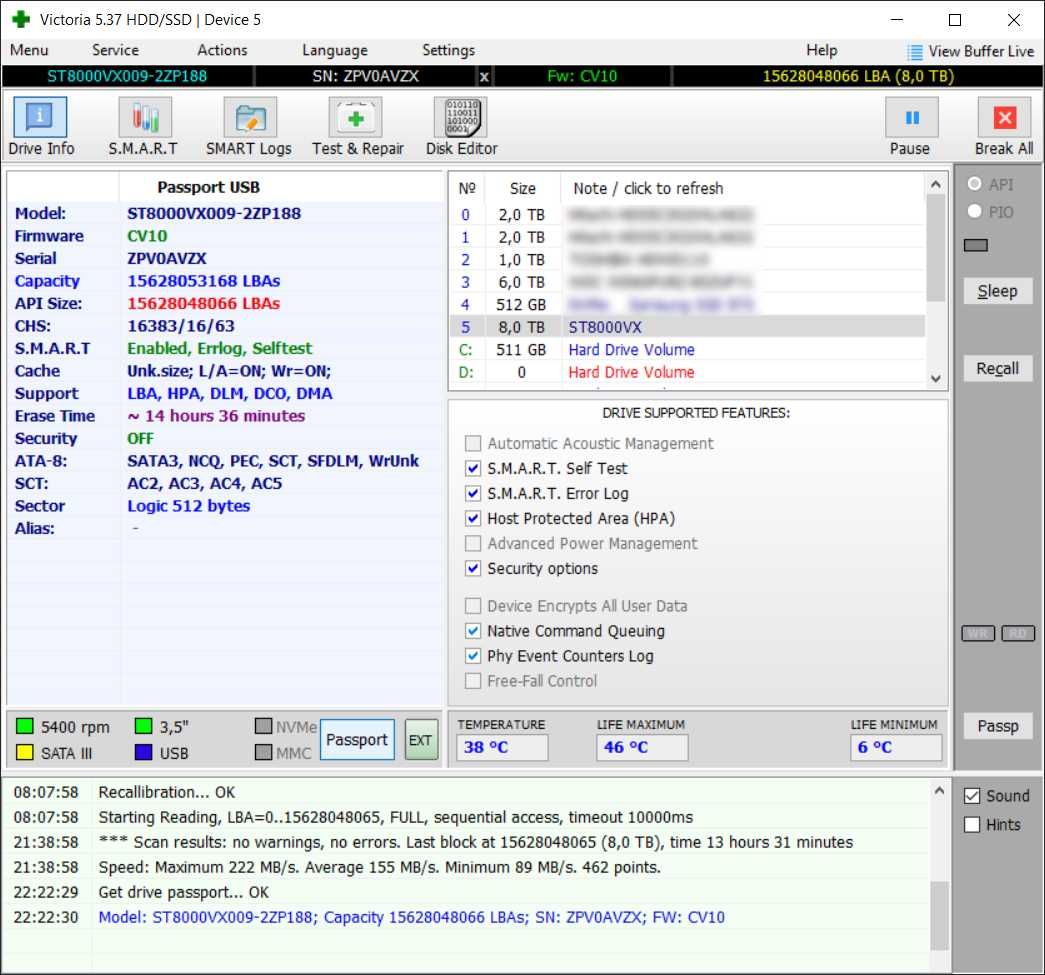Click the Passp button
Image resolution: width=1045 pixels, height=975 pixels.
coord(998,726)
